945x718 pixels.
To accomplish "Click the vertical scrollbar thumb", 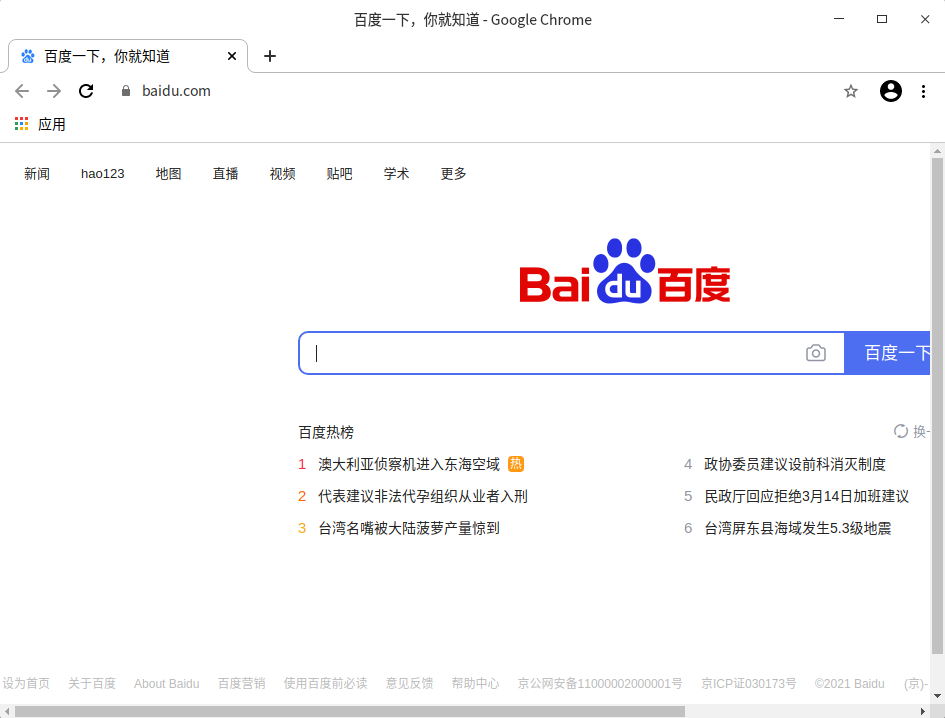I will (x=937, y=406).
